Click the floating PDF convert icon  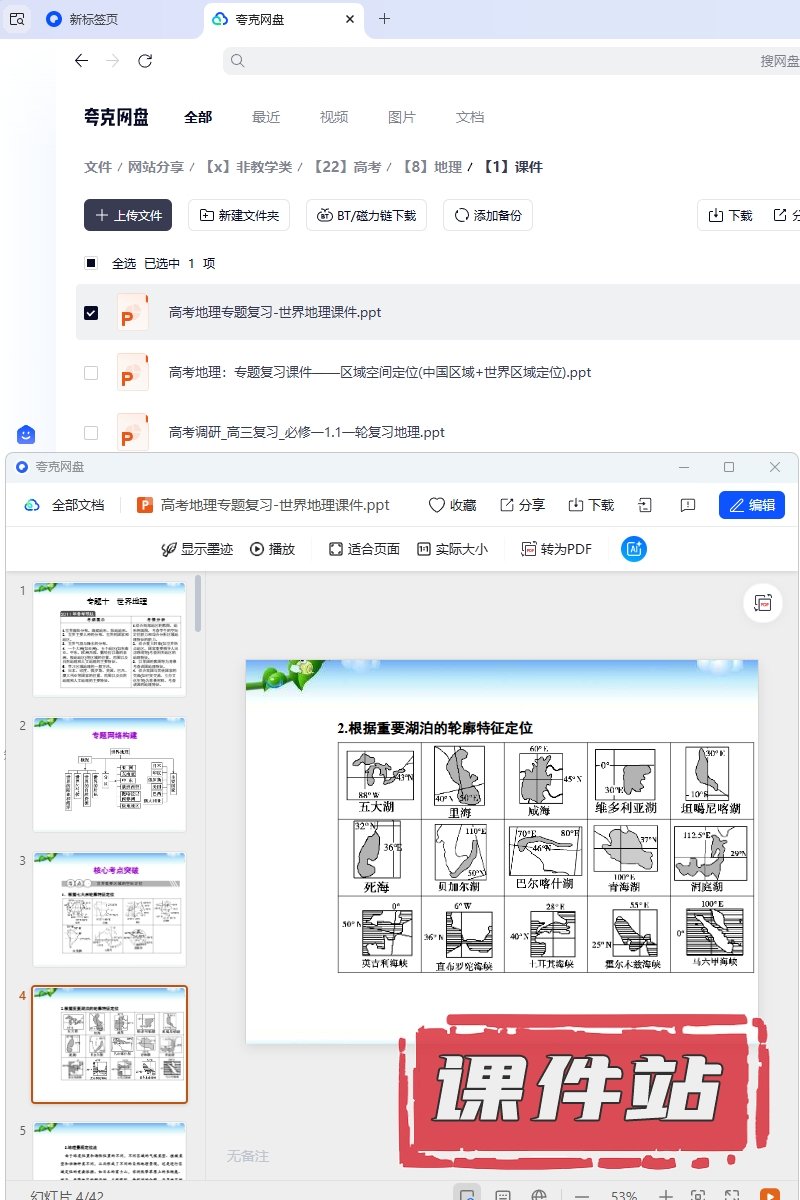coord(764,603)
